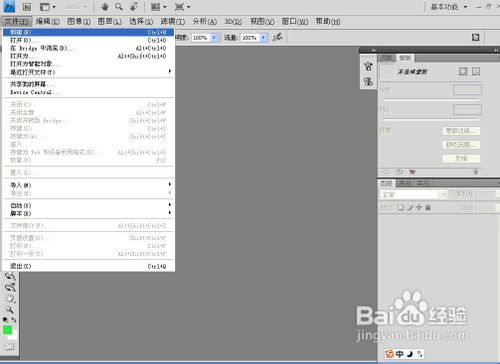Open the flow 100% slider arrow
The image size is (500, 364).
click(x=263, y=38)
